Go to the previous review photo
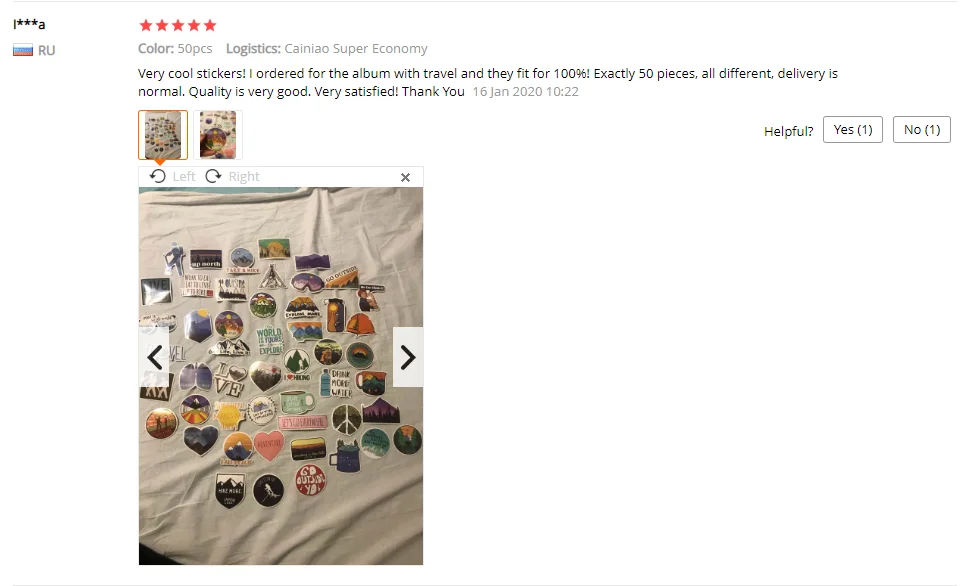Image resolution: width=967 pixels, height=586 pixels. [x=154, y=357]
